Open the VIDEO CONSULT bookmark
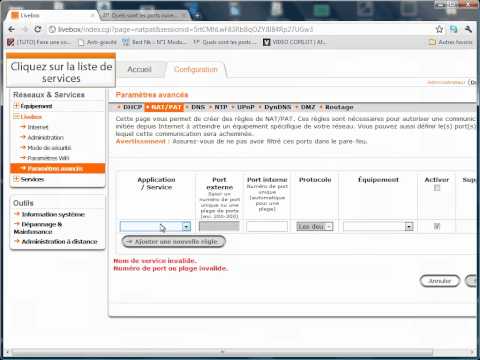 point(295,42)
